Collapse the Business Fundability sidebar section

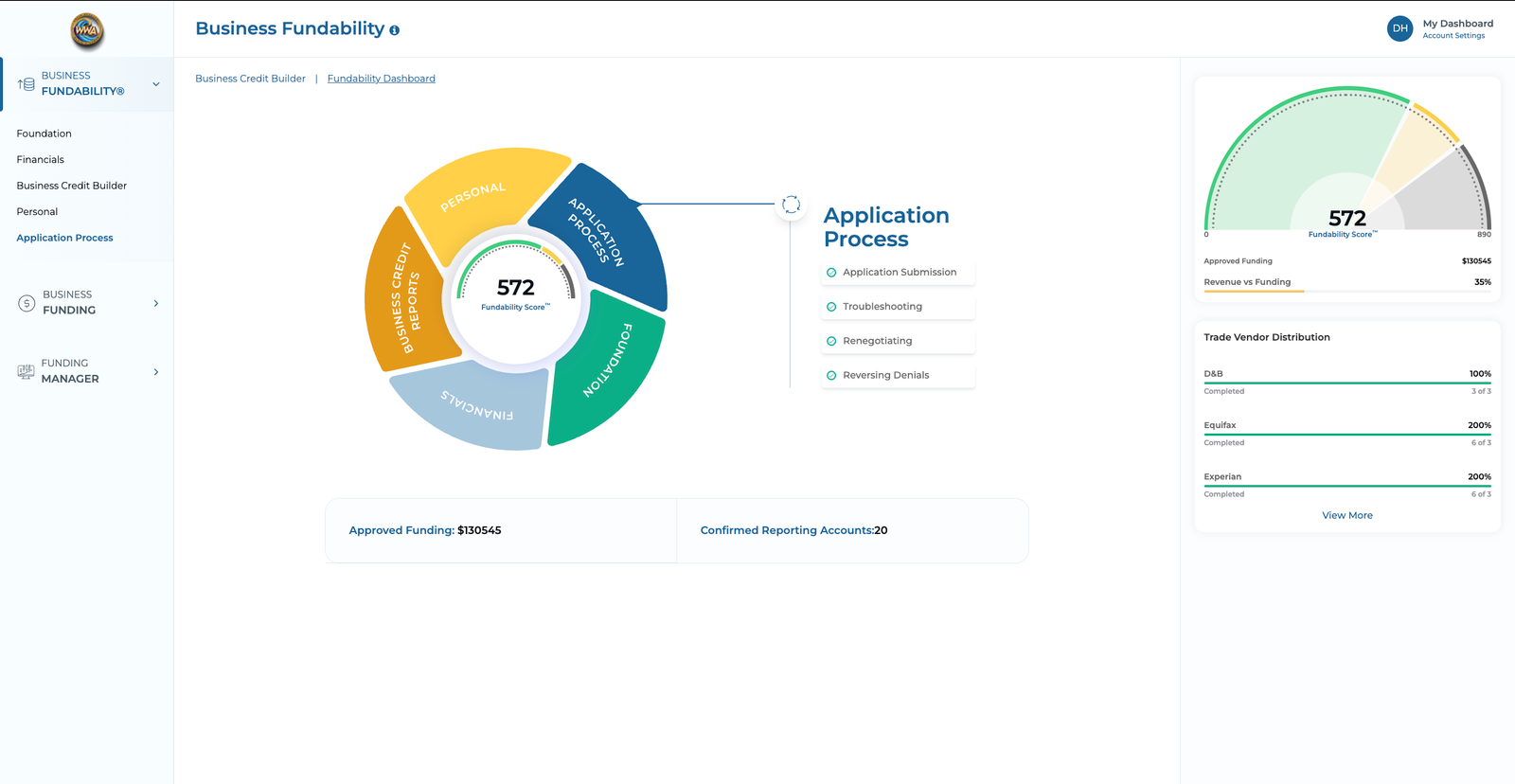pos(156,84)
